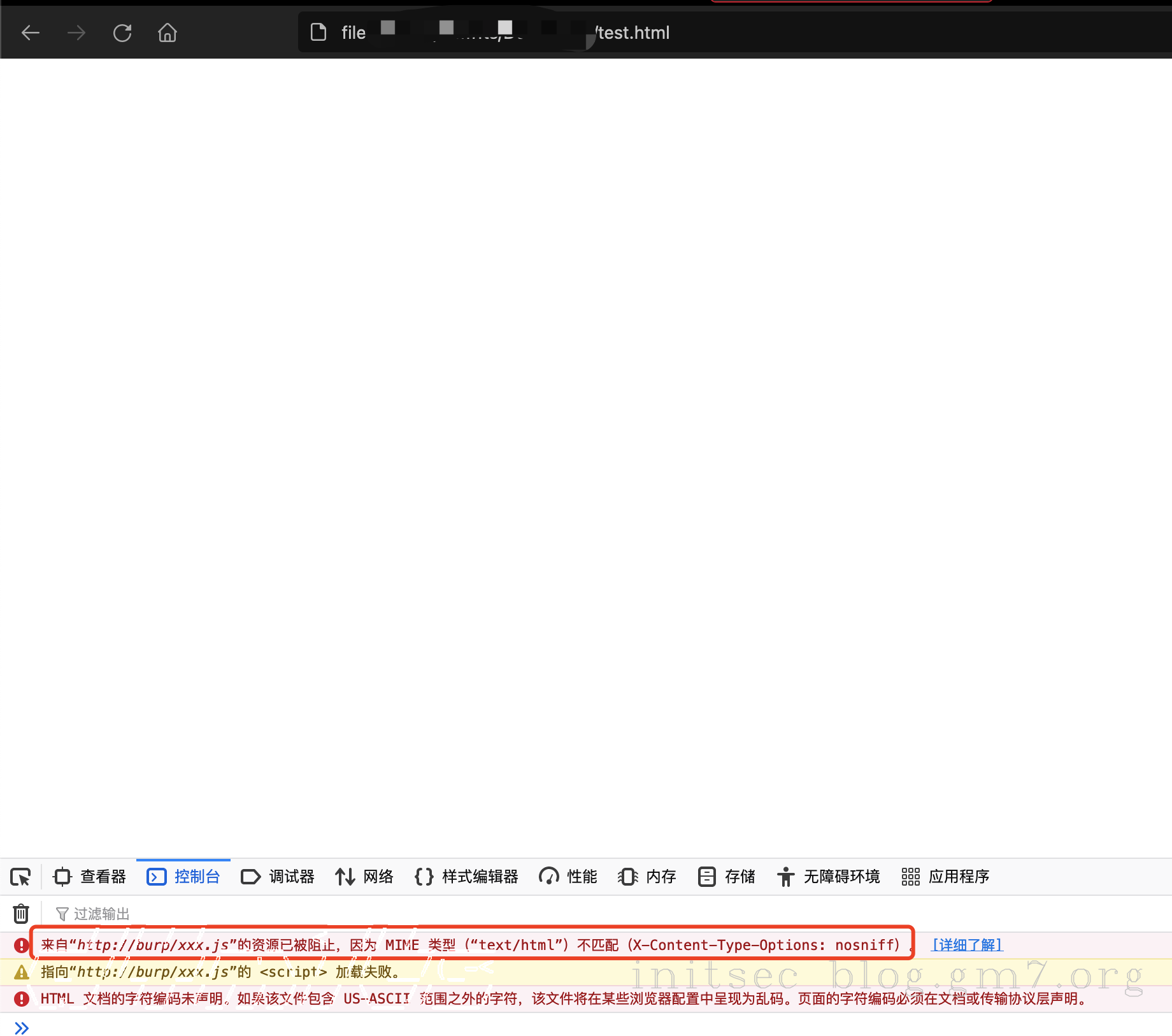The image size is (1172, 1036).
Task: Open the 性能 performance tab
Action: pos(568,877)
